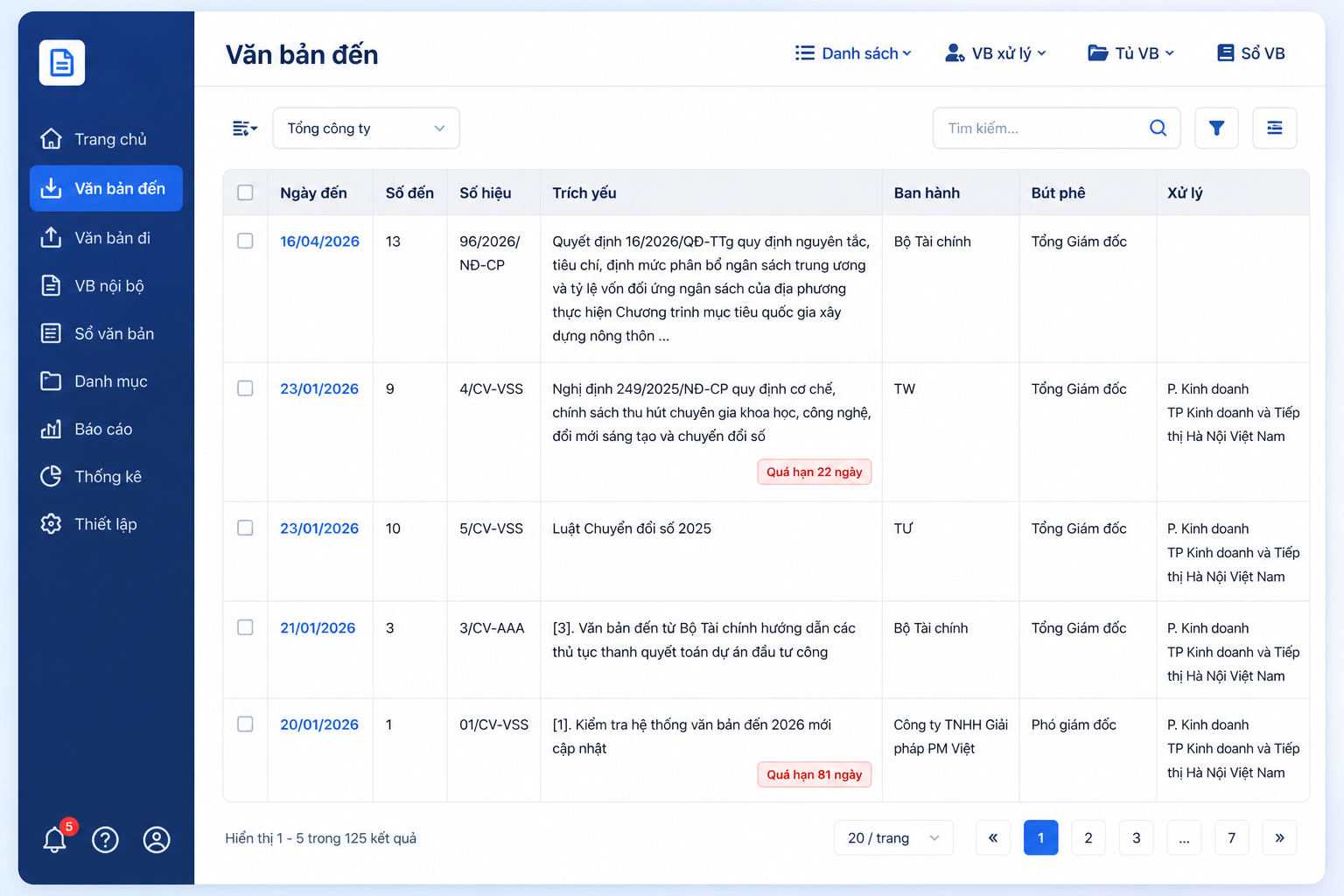The height and width of the screenshot is (896, 1344).
Task: Click the document app logo
Action: tap(62, 63)
